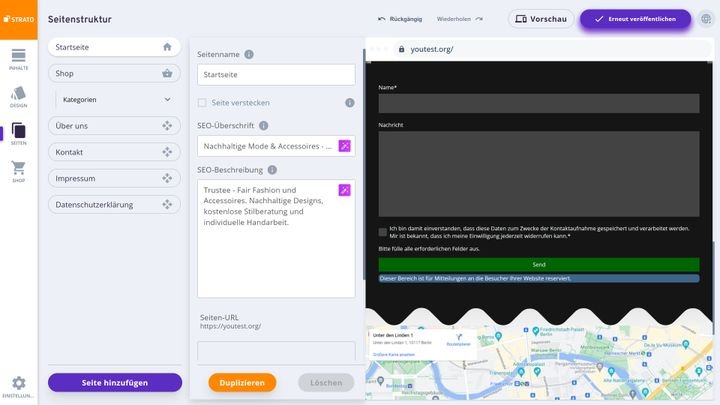Open Einstellungen gear in sidebar
Screen dimensions: 720x405
[18, 386]
